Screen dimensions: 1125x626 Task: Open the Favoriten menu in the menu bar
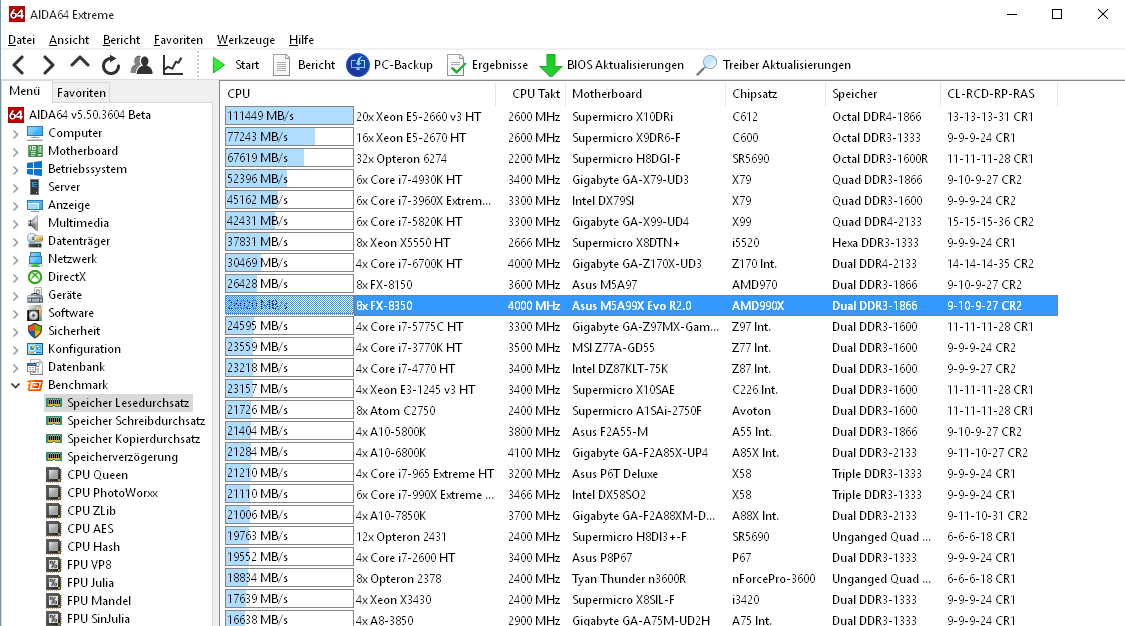[178, 40]
